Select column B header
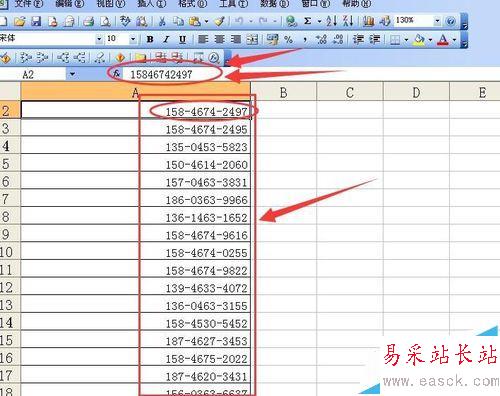The width and height of the screenshot is (500, 396). coord(283,92)
